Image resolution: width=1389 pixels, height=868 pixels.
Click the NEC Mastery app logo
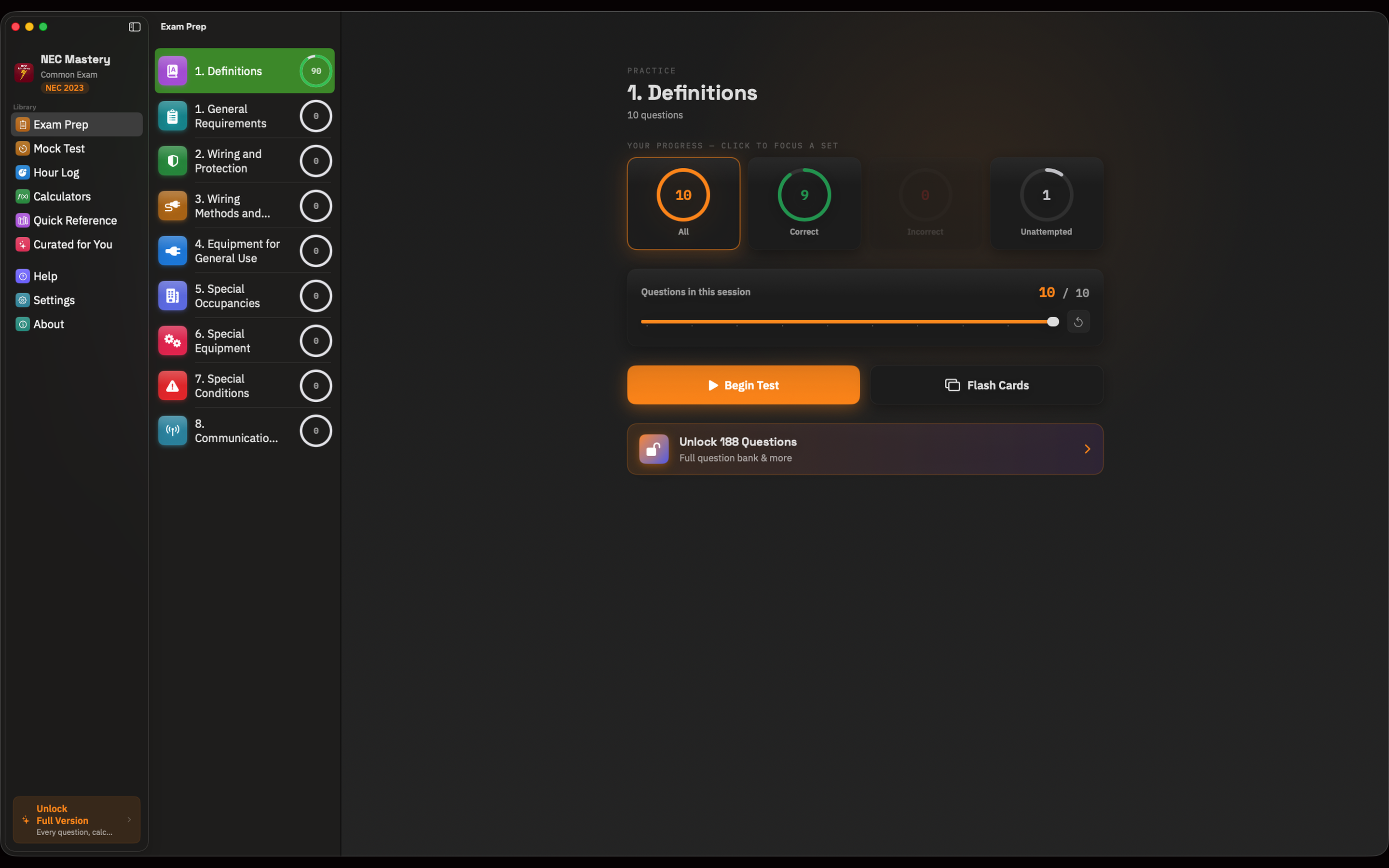(x=24, y=72)
